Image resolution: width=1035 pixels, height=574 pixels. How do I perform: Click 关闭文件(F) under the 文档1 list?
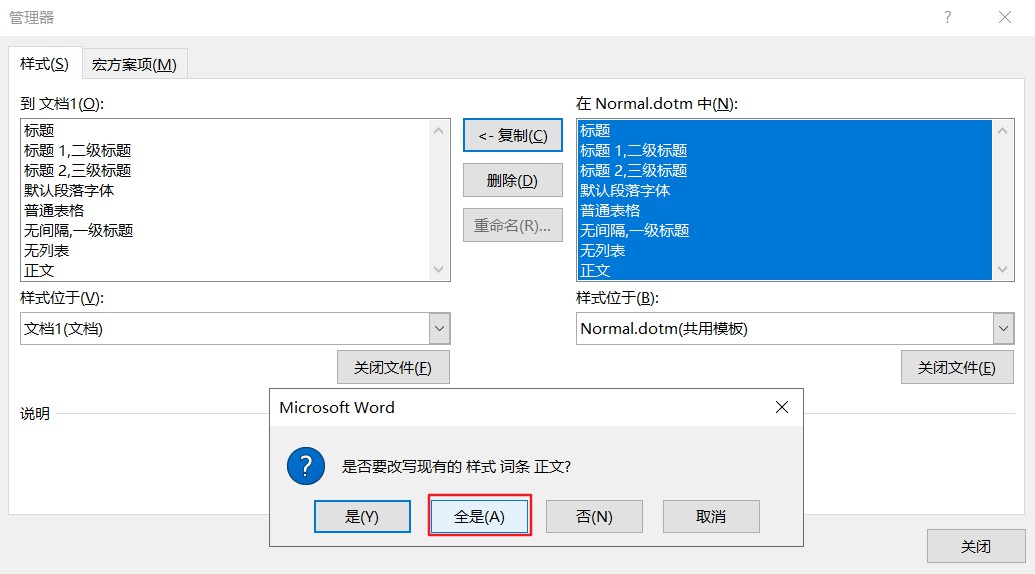[393, 367]
